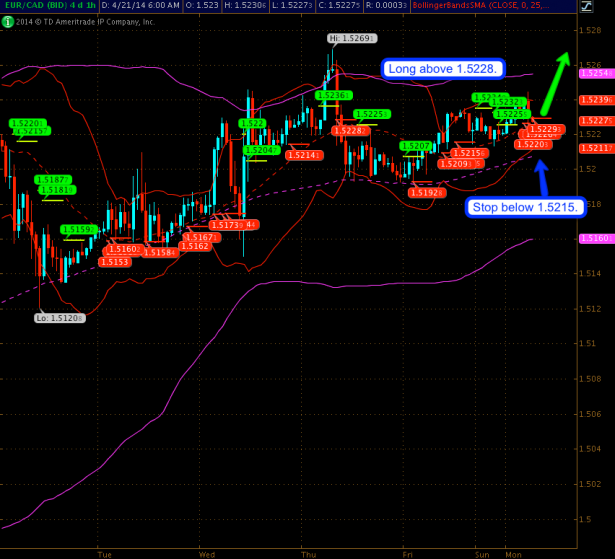Click the green 1.52201 signal label

pos(28,124)
